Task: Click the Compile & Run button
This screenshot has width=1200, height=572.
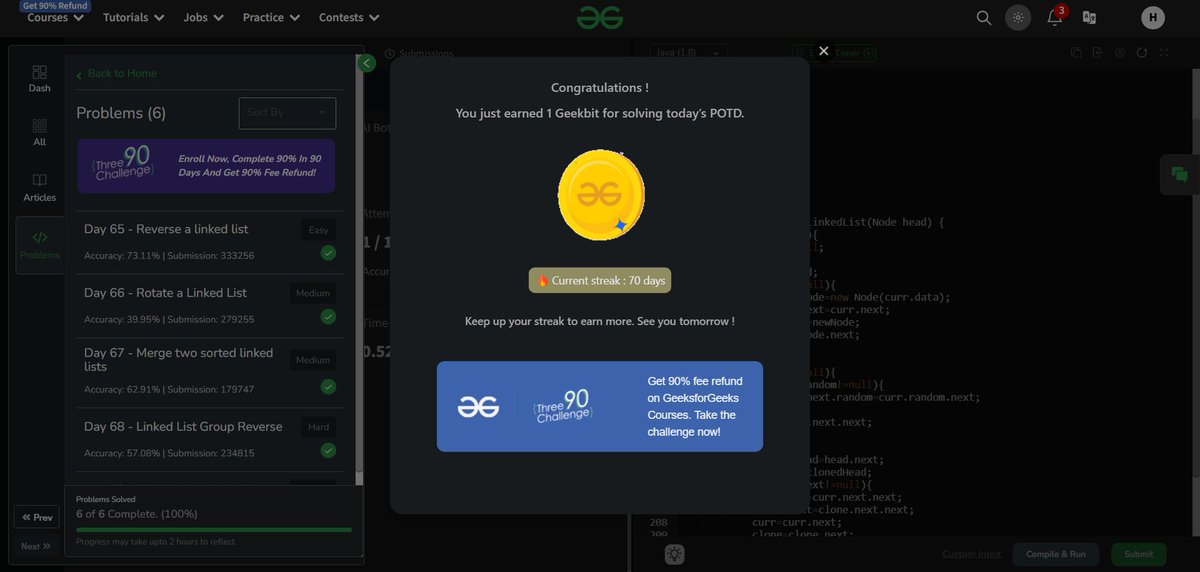Action: coord(1056,555)
